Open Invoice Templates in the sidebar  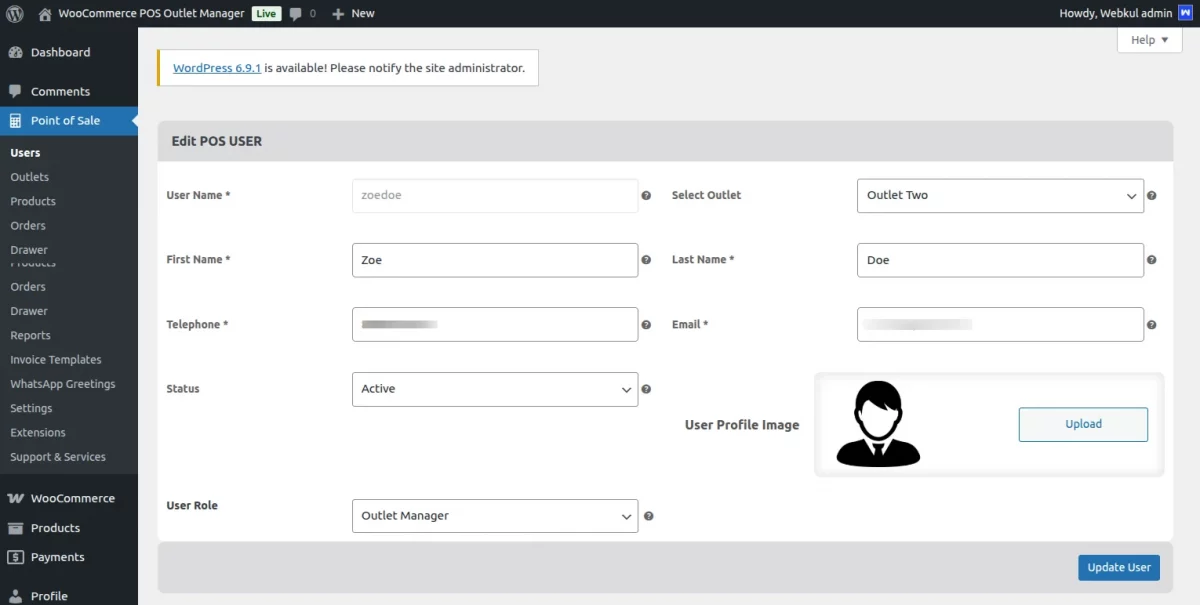pyautogui.click(x=56, y=360)
